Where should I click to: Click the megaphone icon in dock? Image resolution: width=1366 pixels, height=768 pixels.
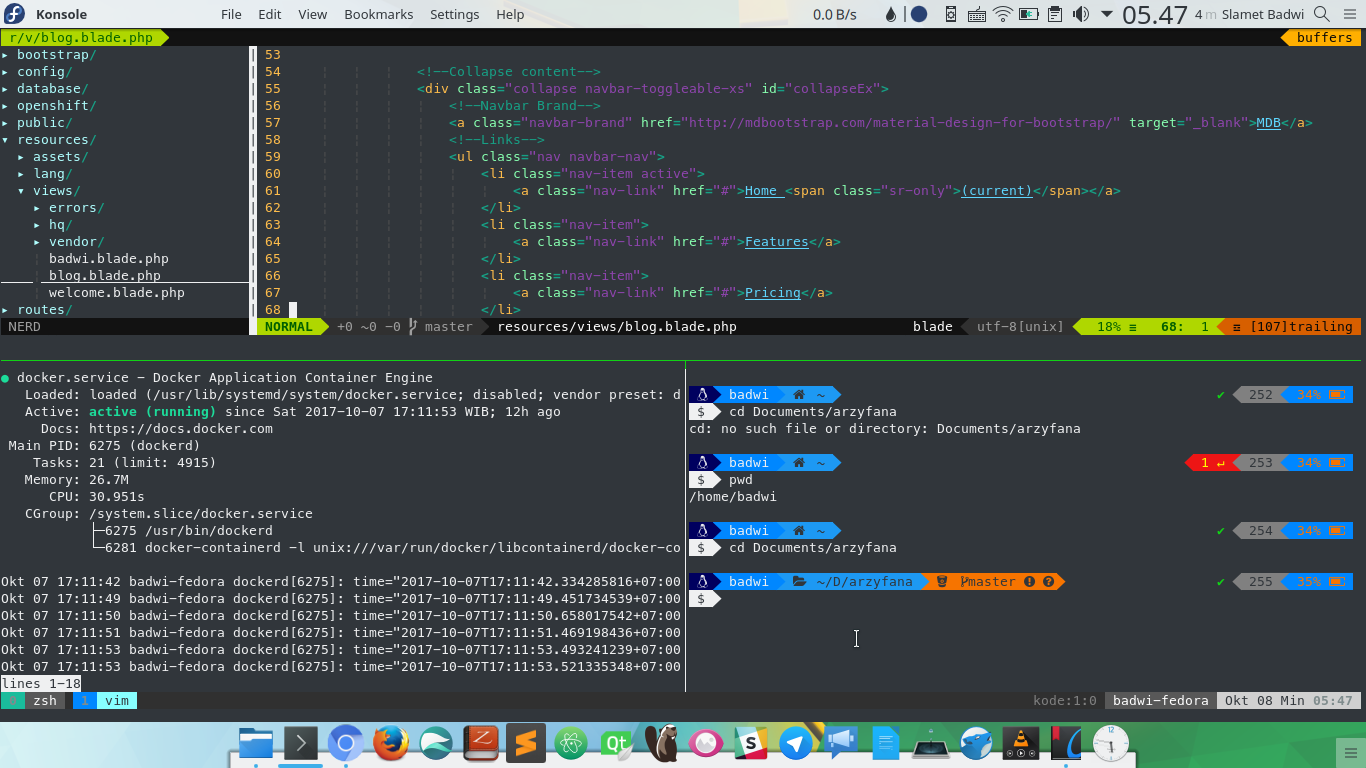841,743
